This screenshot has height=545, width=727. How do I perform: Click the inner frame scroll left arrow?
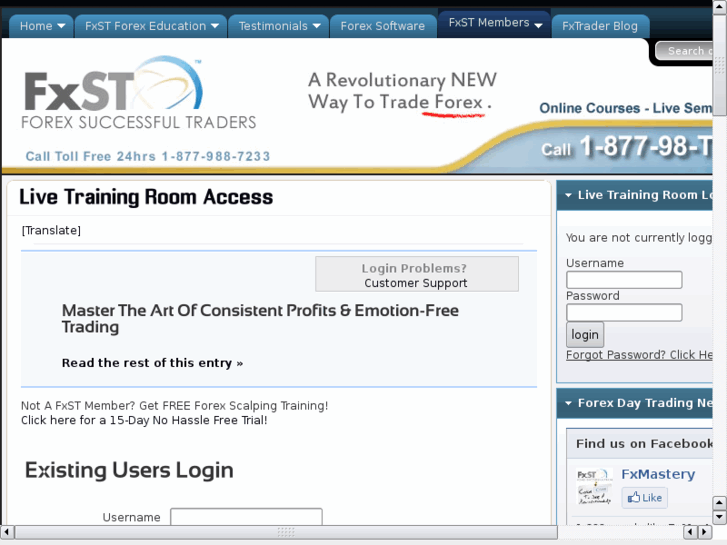click(690, 532)
